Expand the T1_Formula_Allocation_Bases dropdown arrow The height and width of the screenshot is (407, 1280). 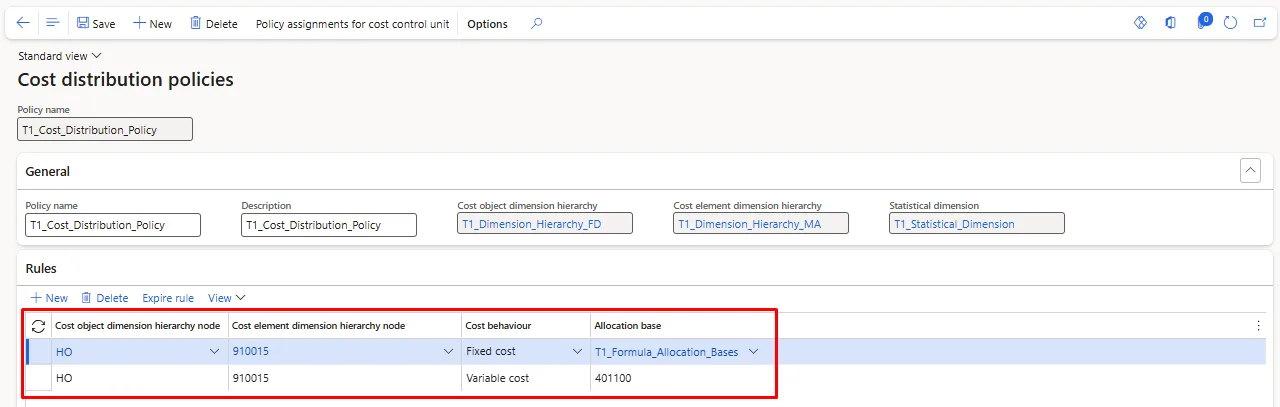click(753, 352)
